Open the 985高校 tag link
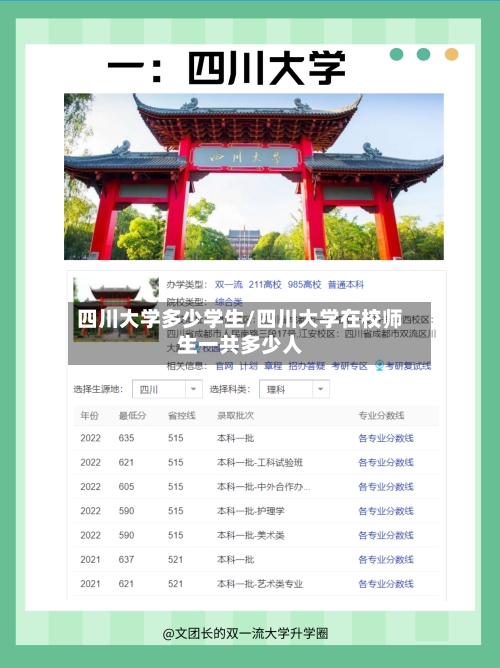Screen dimensions: 500x668 click(304, 285)
